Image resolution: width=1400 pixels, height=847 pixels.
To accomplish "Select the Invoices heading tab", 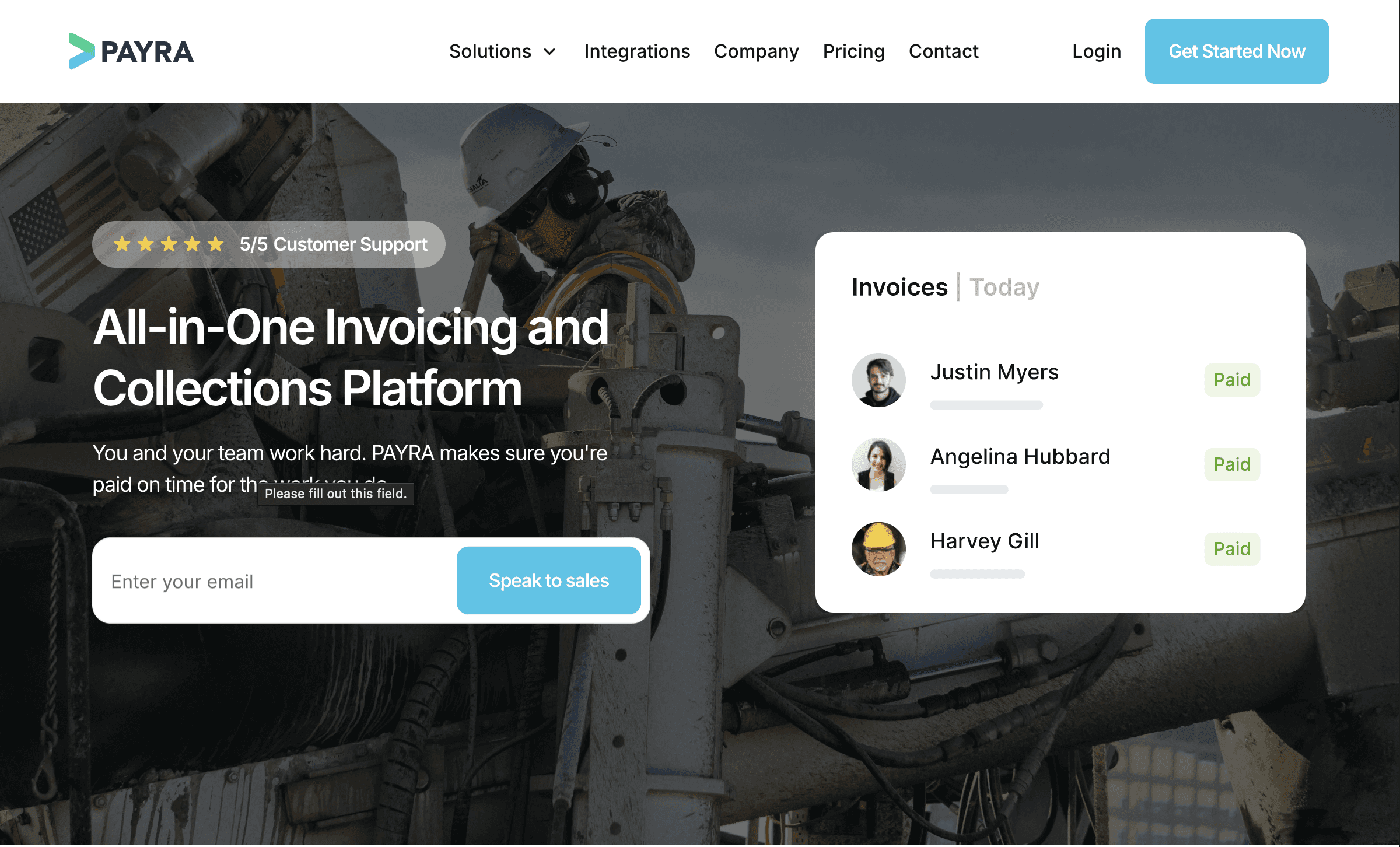I will click(900, 286).
